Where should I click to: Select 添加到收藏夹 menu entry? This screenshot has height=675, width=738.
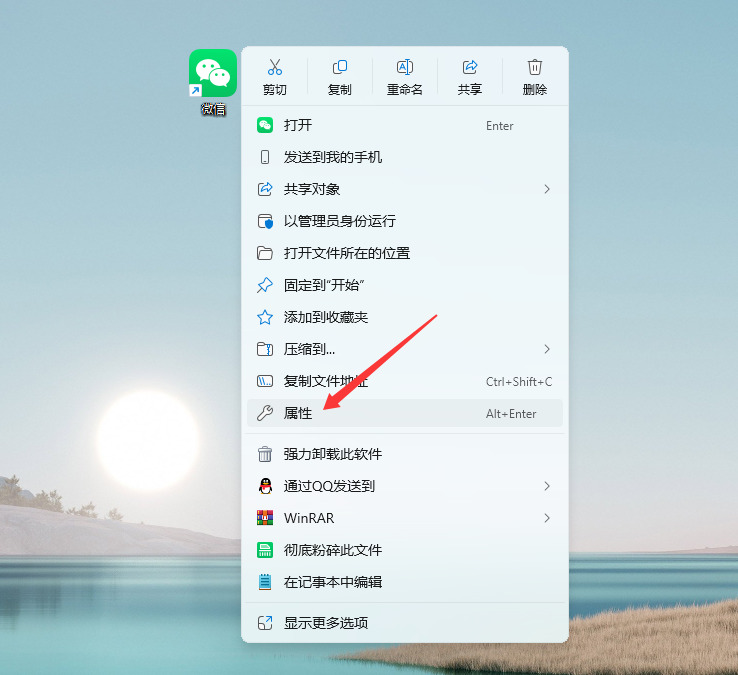(405, 317)
